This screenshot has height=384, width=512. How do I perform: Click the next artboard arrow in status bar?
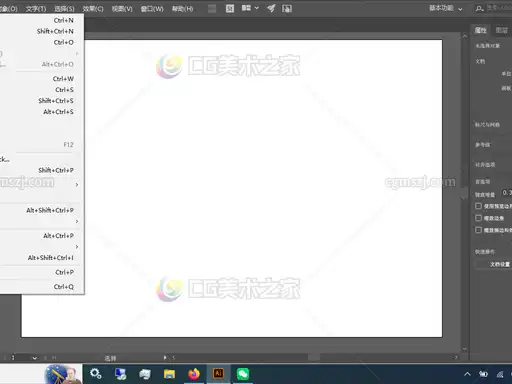click(46, 358)
